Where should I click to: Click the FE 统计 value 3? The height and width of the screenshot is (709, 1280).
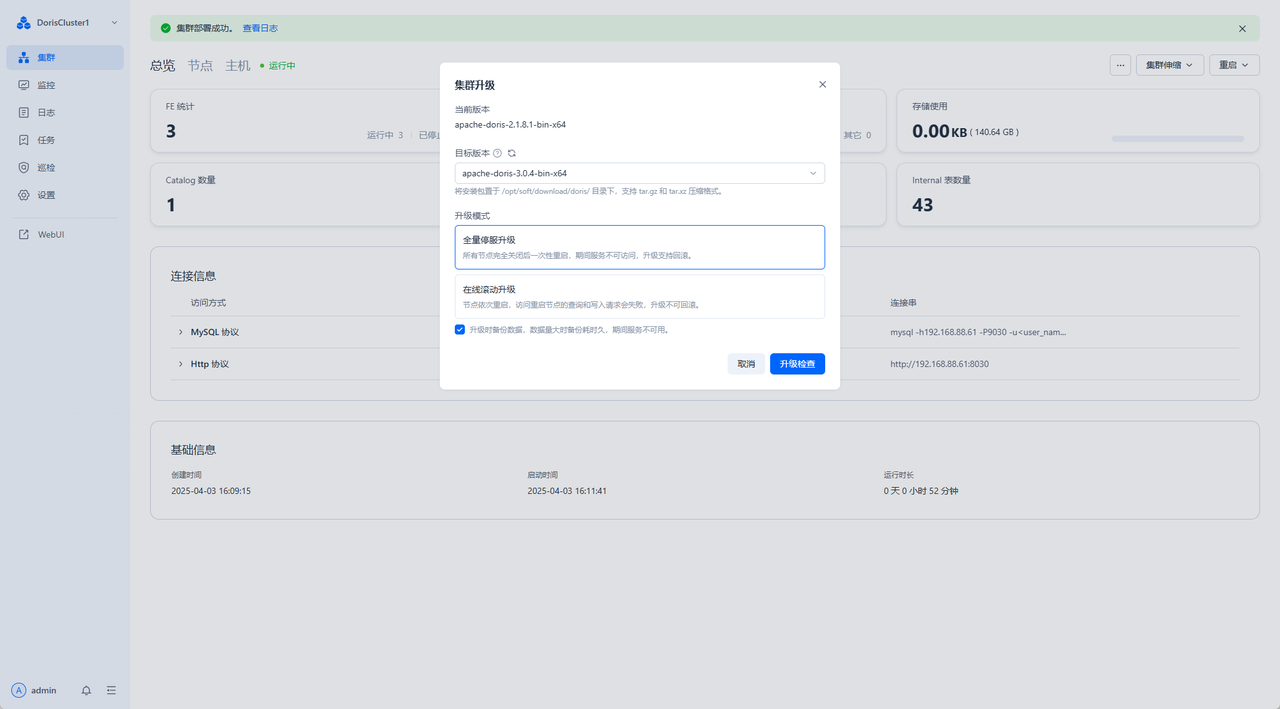tap(171, 131)
